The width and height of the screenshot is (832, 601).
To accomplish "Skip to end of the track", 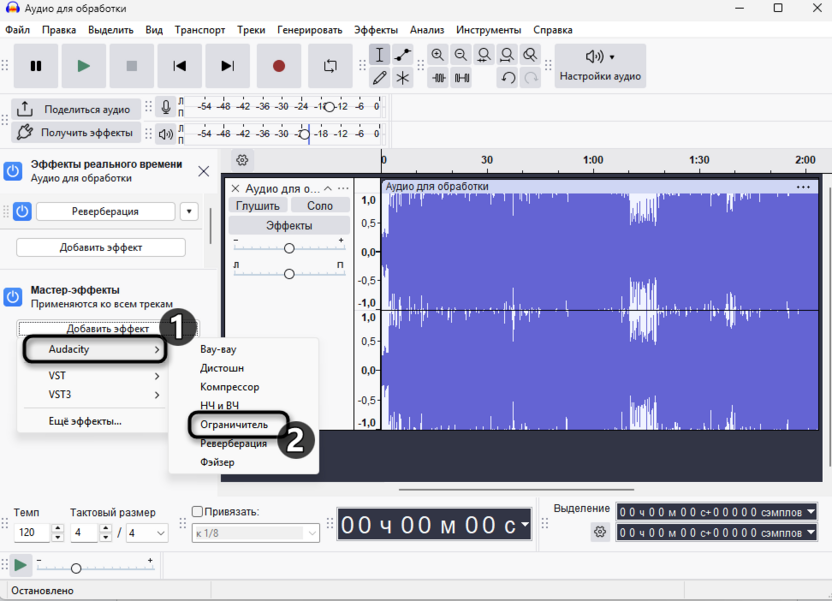I will (228, 66).
